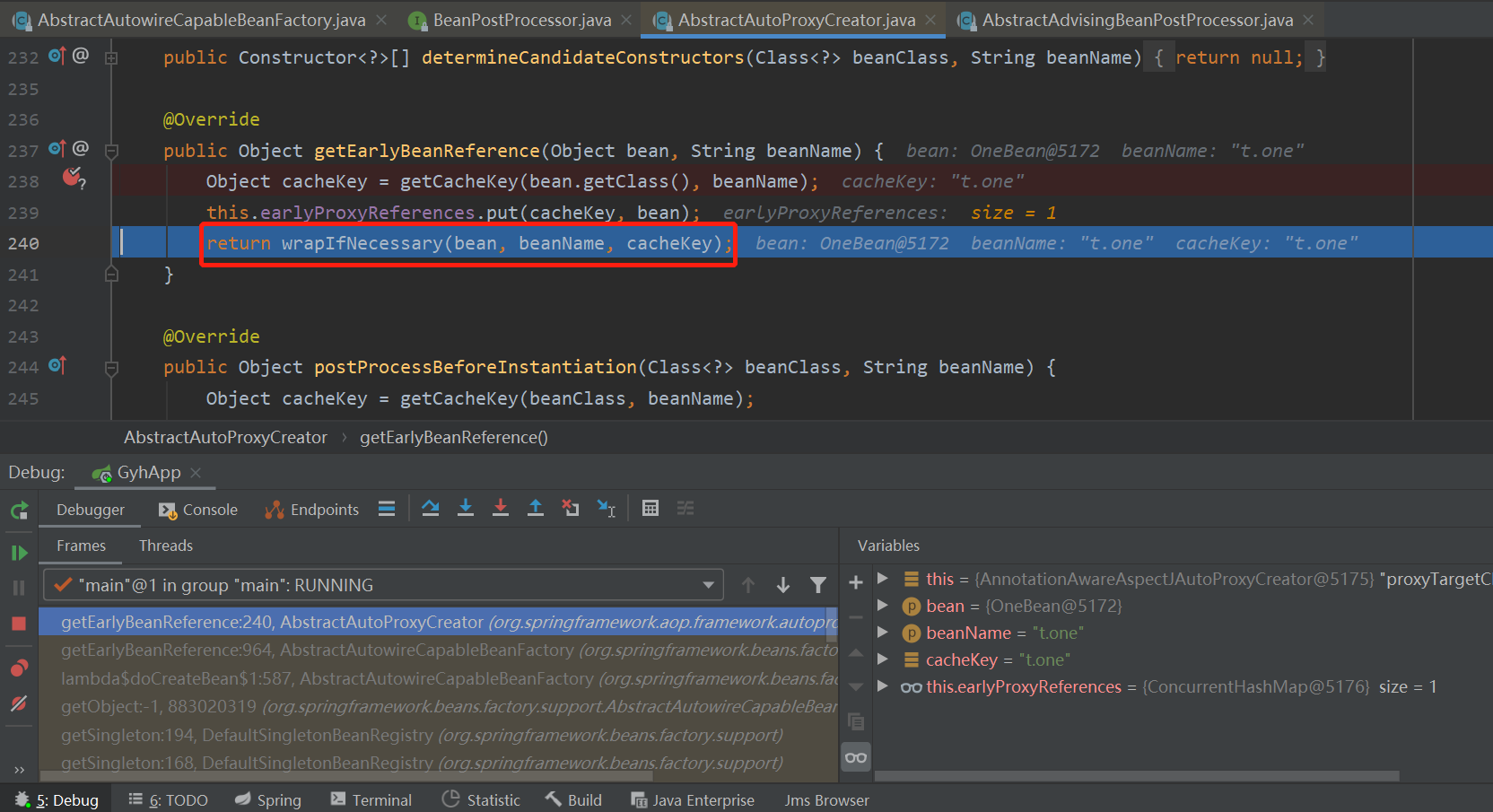Click the Drop Frame icon
Viewport: 1493px width, 812px height.
tap(571, 508)
